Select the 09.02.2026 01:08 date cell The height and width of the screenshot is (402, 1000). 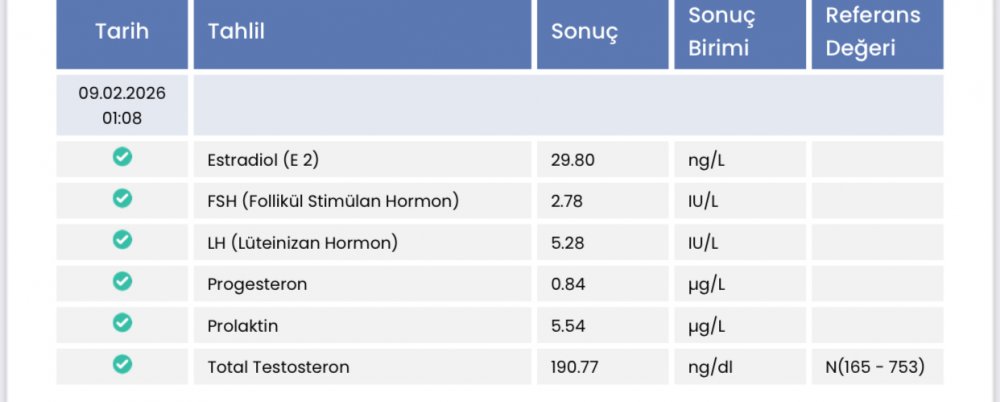(x=122, y=105)
